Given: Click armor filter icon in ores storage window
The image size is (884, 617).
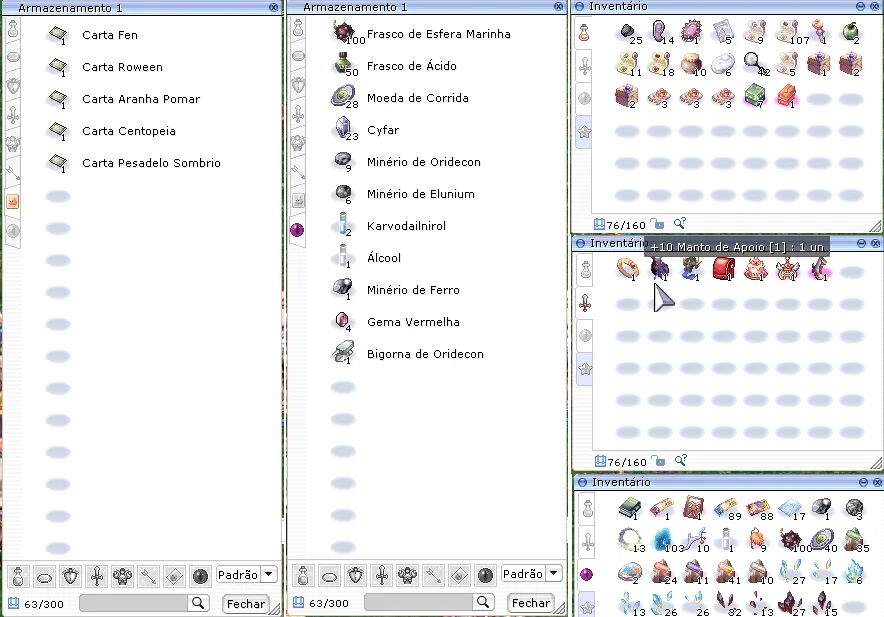Looking at the screenshot, I should tap(355, 575).
